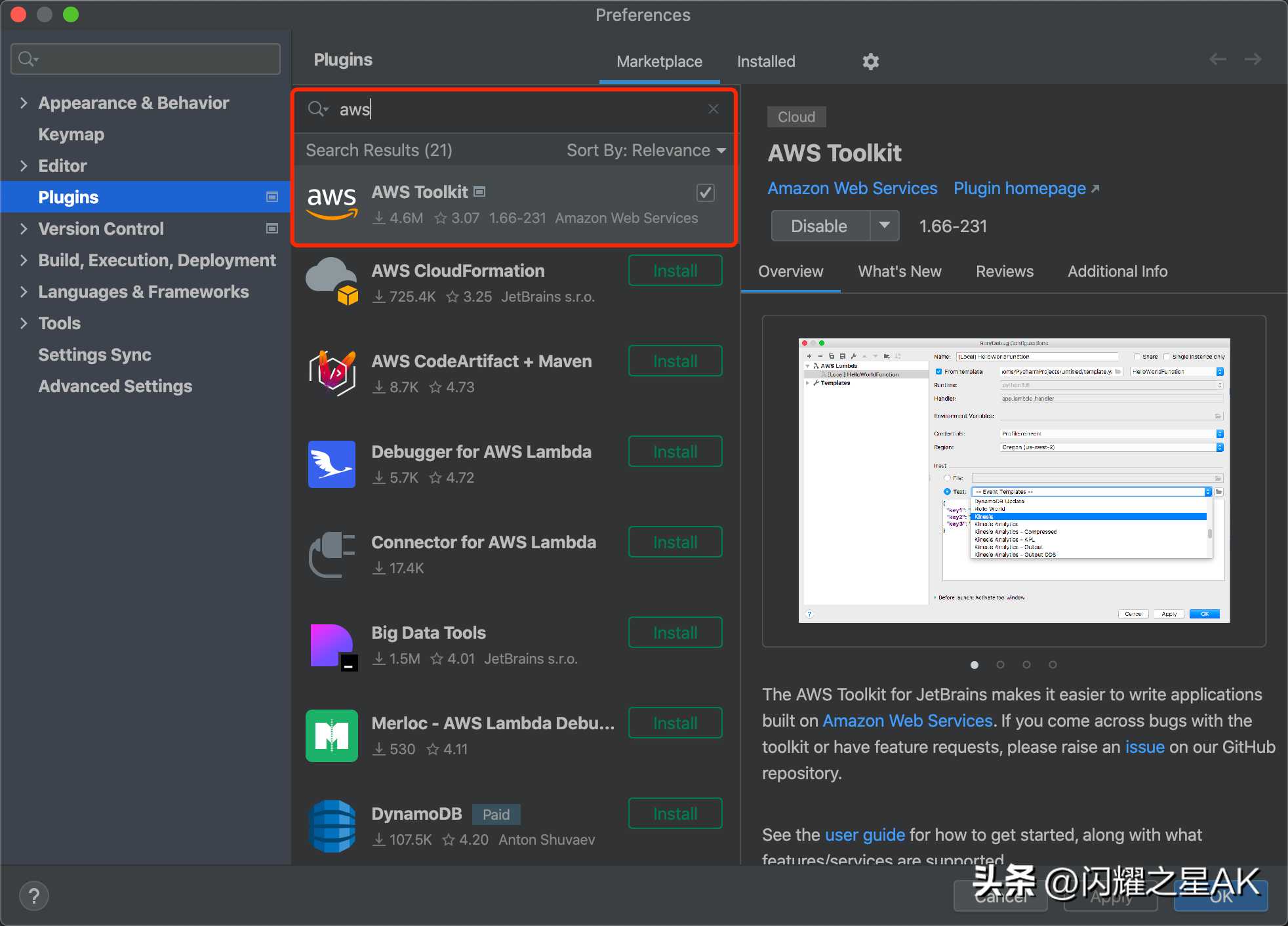Open the What's New tab
The image size is (1288, 926).
[900, 272]
